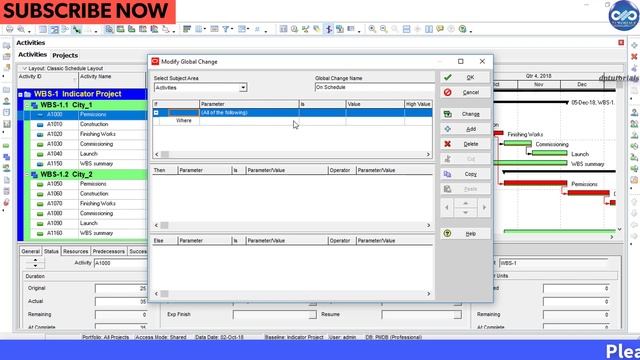Image resolution: width=640 pixels, height=360 pixels.
Task: Click the Bars toolbar icon
Action: click(187, 29)
